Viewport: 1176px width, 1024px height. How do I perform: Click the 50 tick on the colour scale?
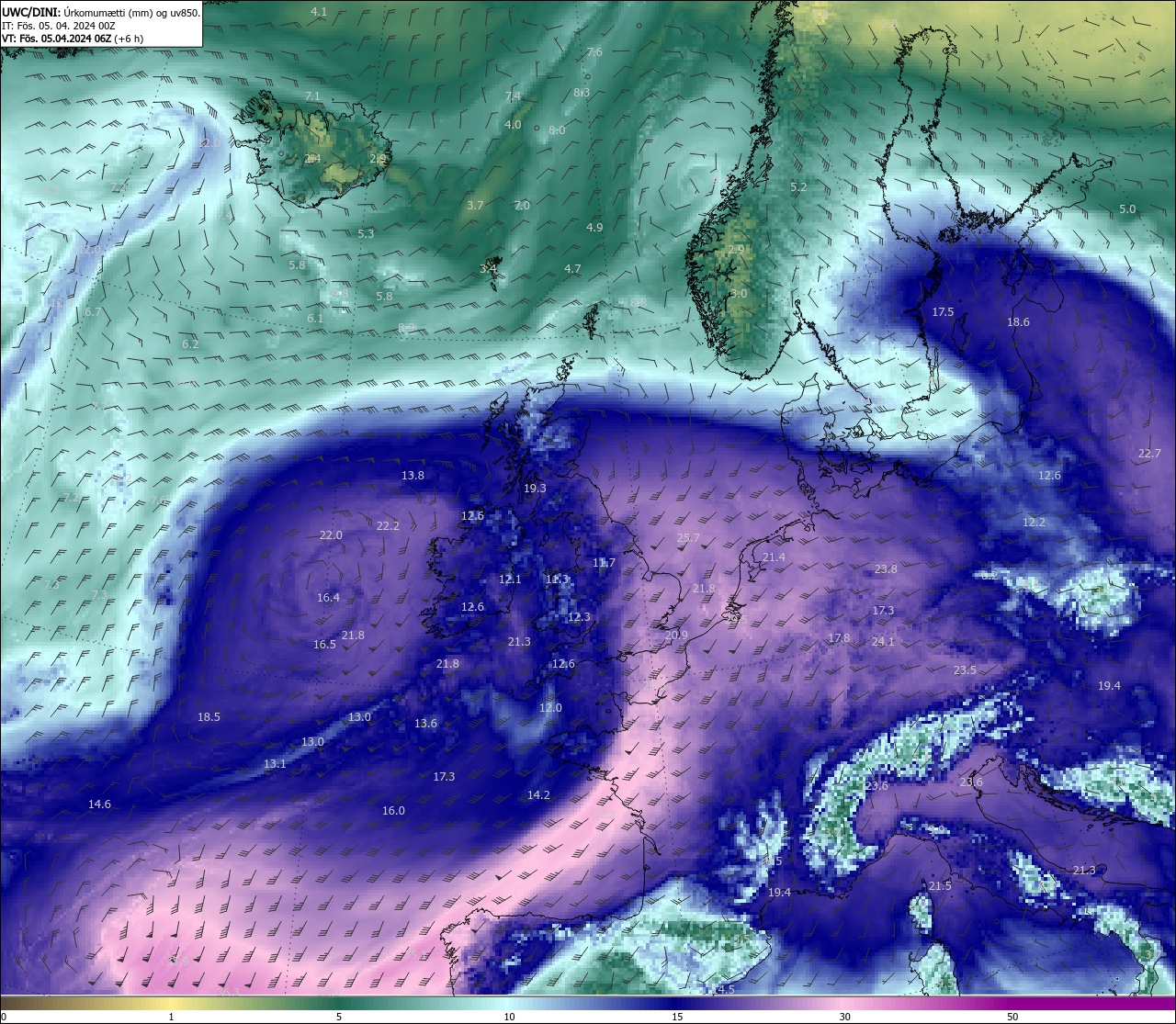[1012, 1017]
